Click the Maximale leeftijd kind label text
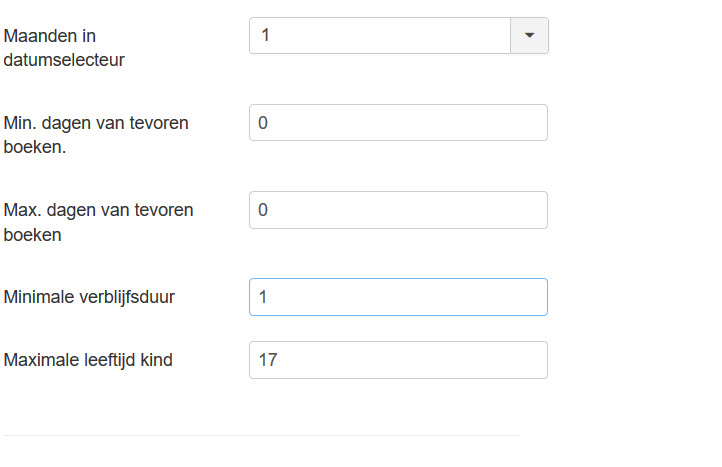This screenshot has width=722, height=467. [88, 360]
